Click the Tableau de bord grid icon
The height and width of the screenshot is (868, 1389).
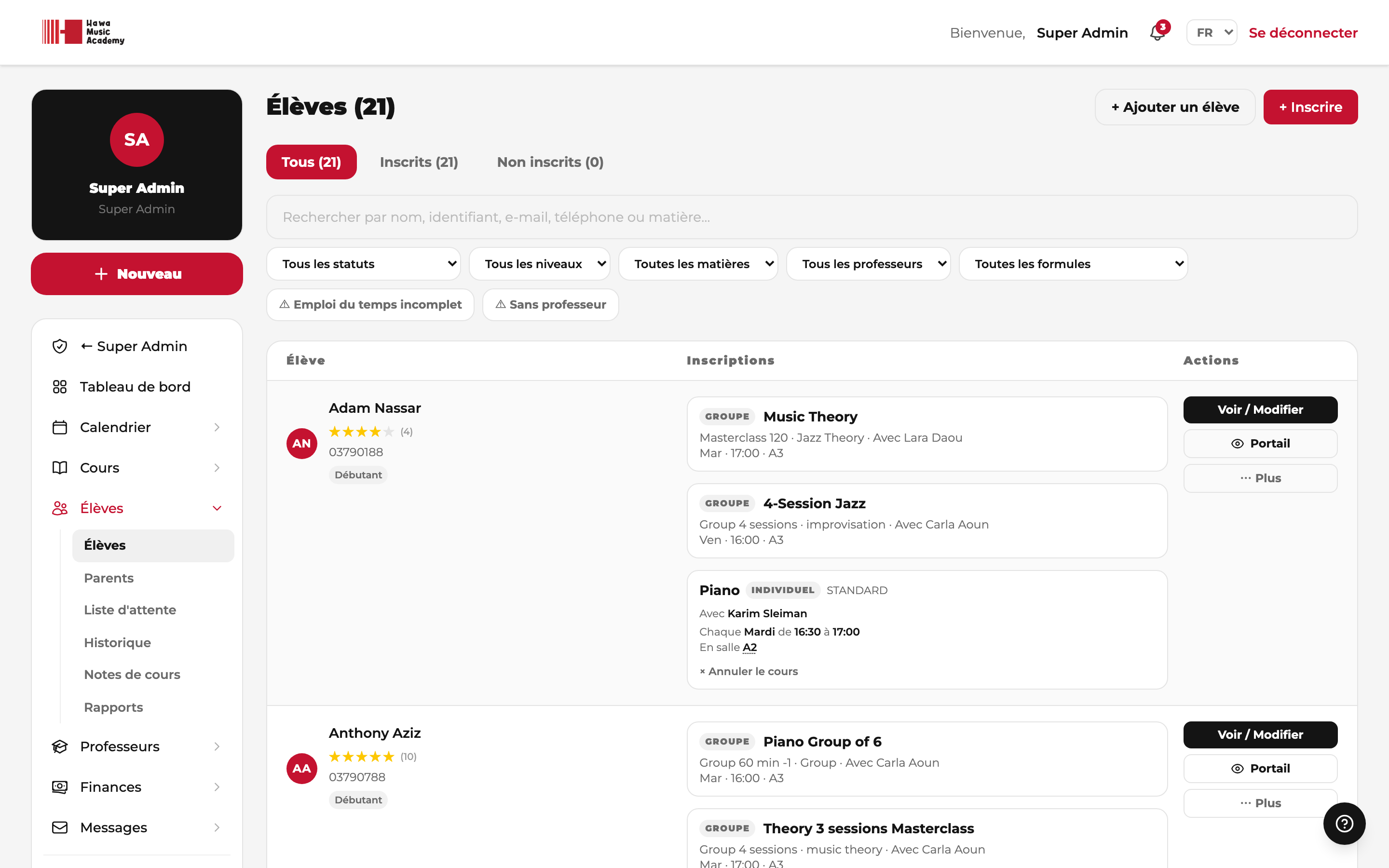60,387
